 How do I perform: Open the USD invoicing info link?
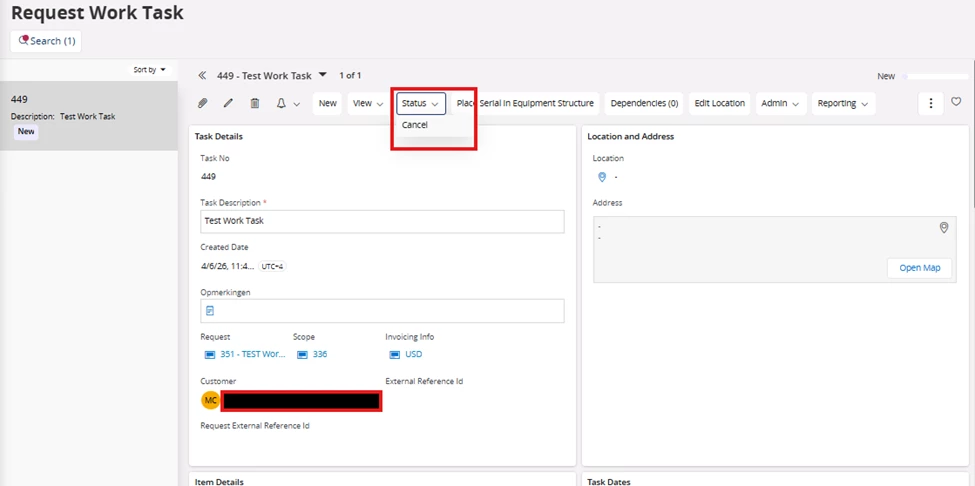414,354
